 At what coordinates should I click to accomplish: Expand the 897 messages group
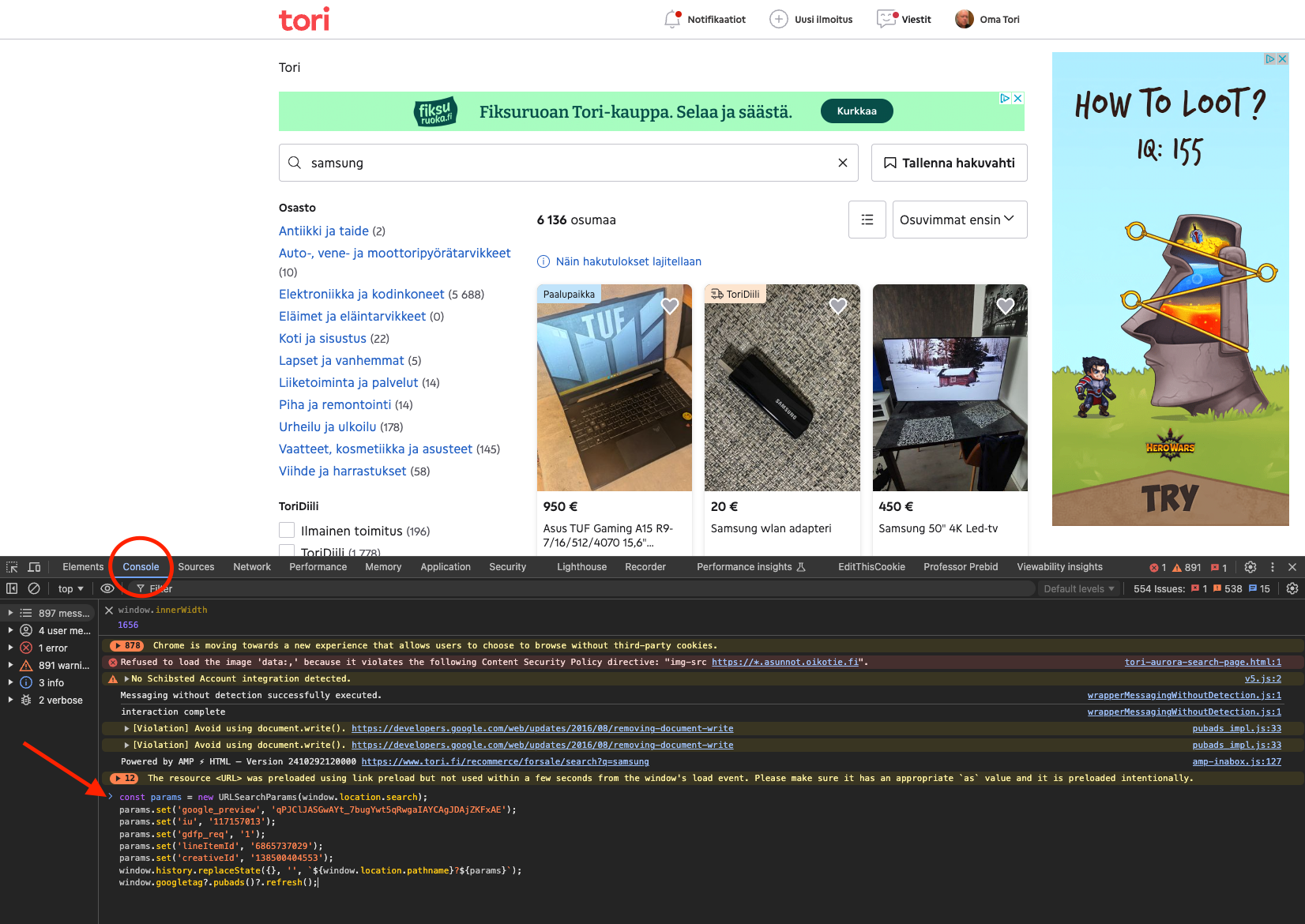pyautogui.click(x=10, y=613)
